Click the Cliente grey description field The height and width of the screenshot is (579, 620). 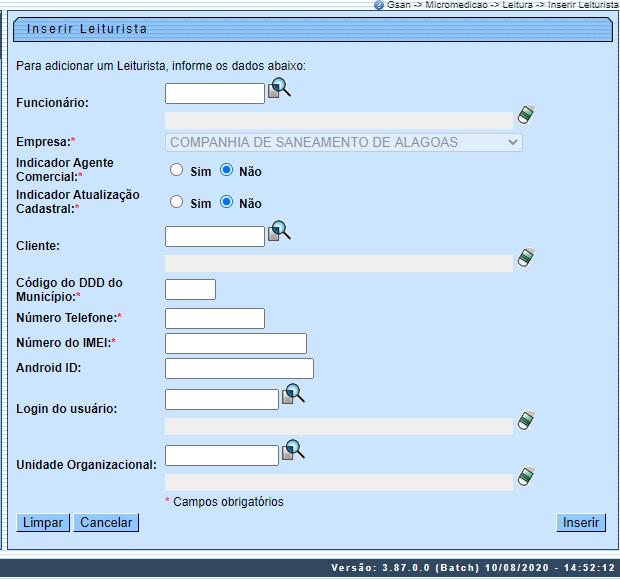click(x=339, y=263)
